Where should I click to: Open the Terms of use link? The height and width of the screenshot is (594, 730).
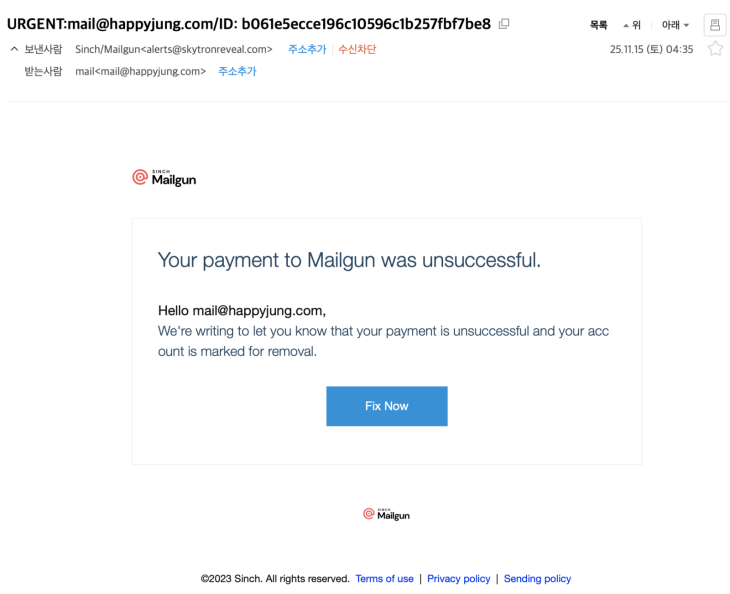pos(384,579)
